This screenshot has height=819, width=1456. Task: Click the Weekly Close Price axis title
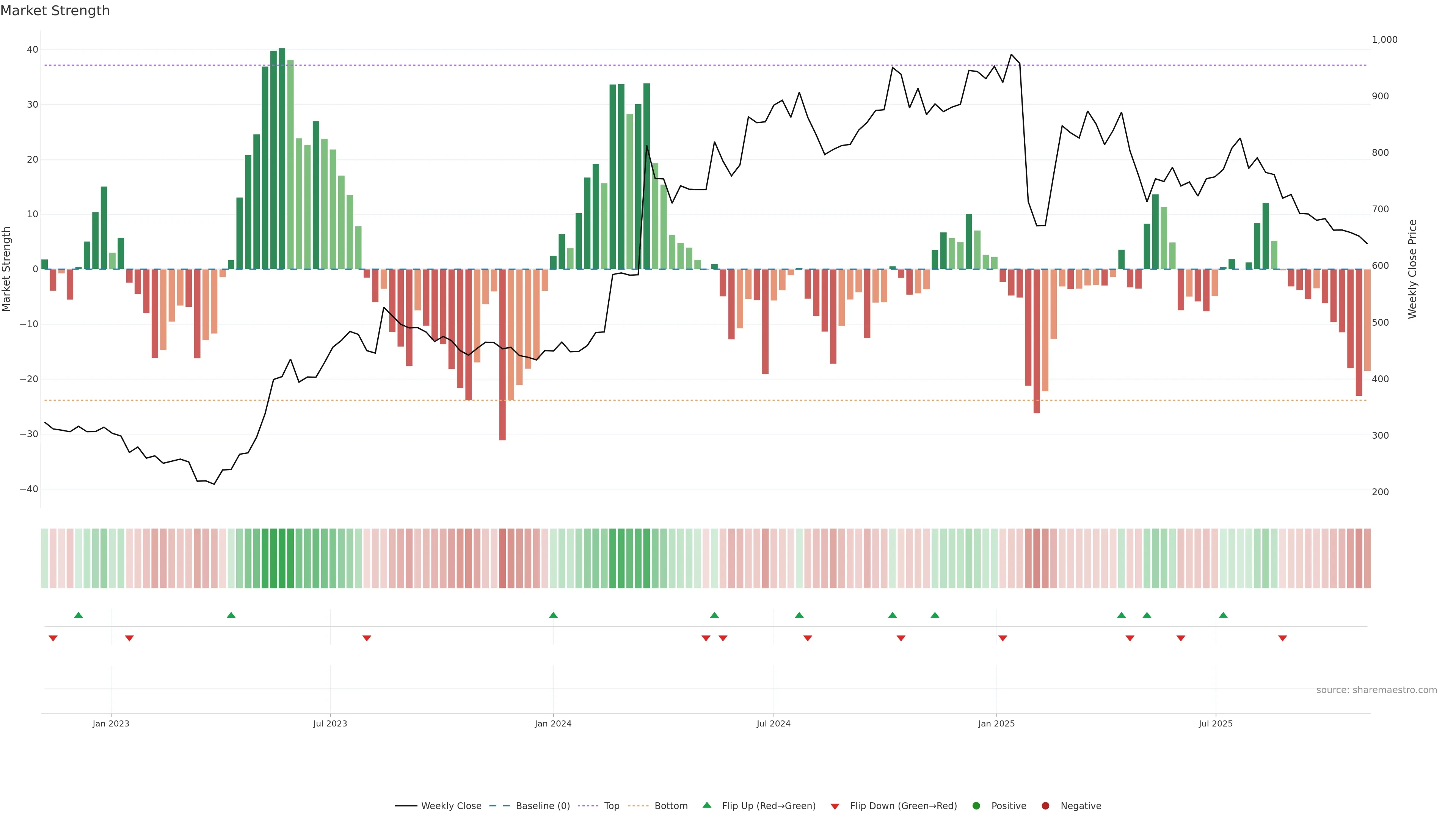1412,269
